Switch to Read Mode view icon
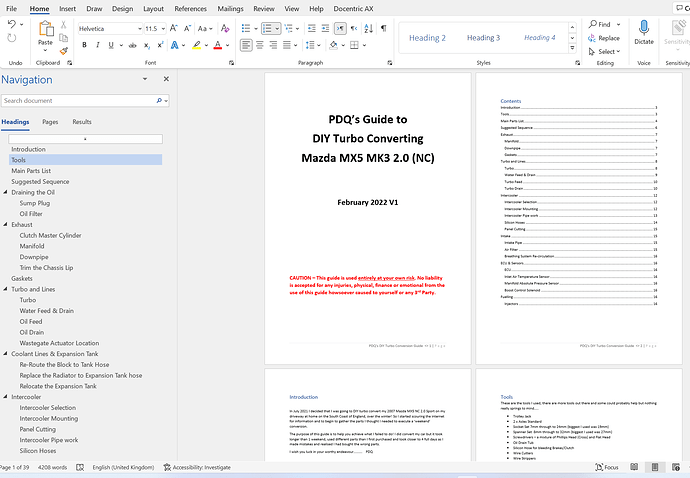Viewport: 690px width, 478px height. point(634,467)
